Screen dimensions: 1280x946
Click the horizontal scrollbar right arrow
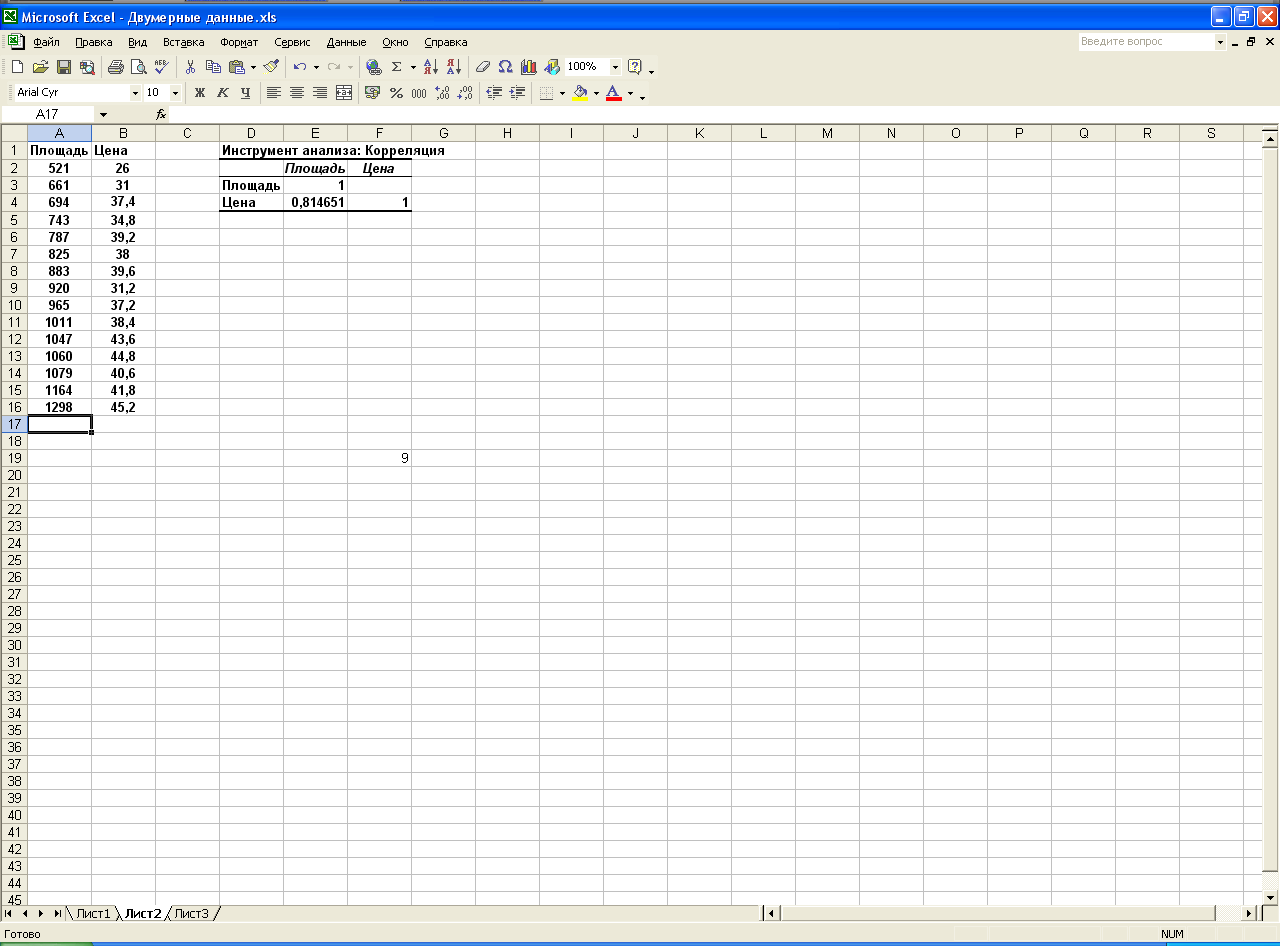click(x=1248, y=913)
